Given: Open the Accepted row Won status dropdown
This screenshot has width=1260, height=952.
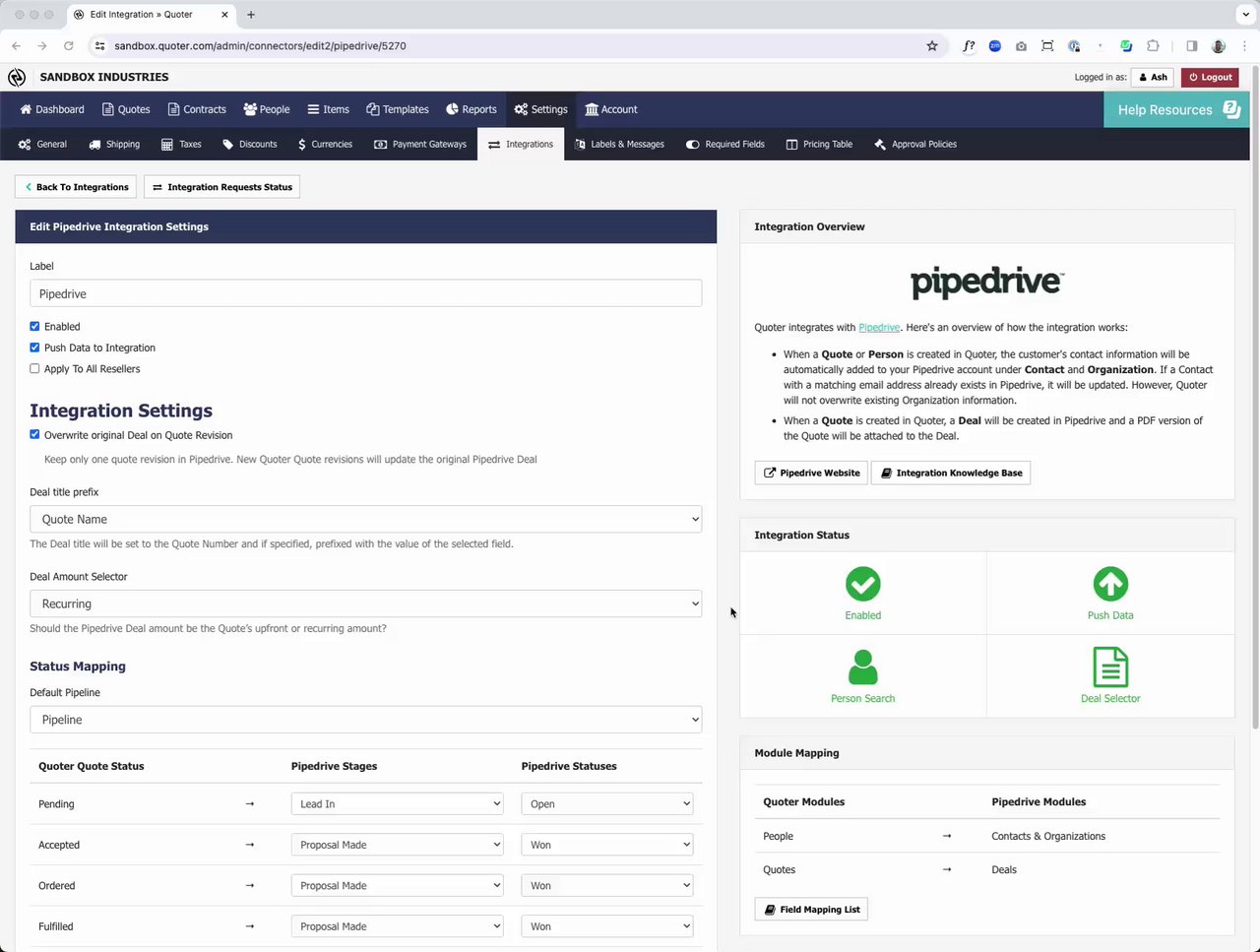Looking at the screenshot, I should (x=606, y=845).
